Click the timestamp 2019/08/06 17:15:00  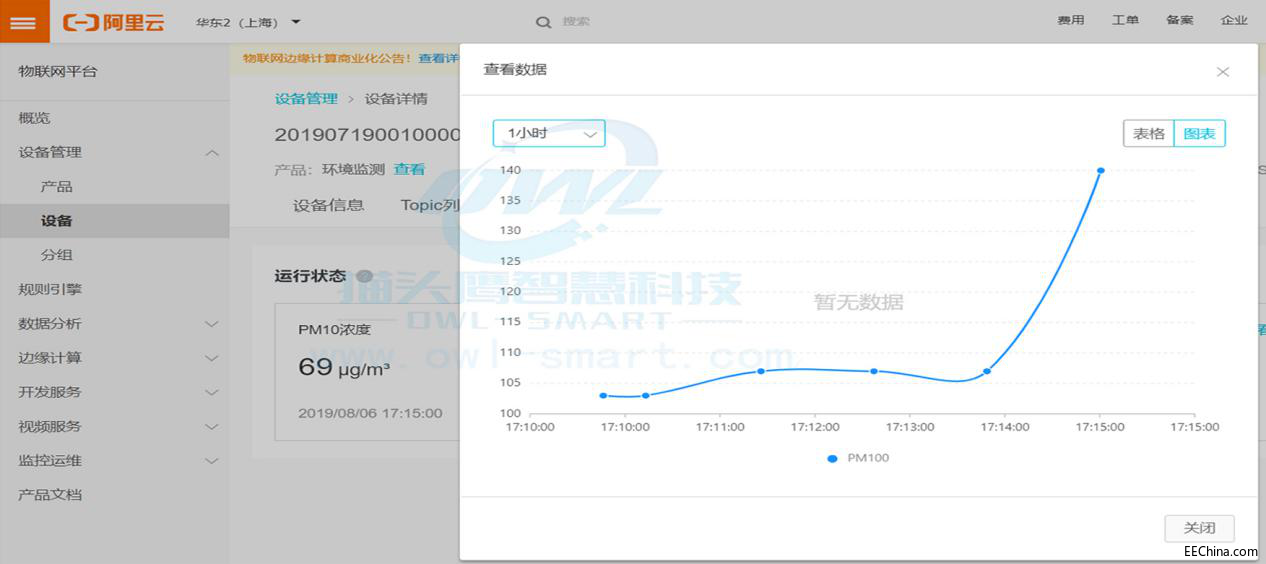tap(370, 412)
